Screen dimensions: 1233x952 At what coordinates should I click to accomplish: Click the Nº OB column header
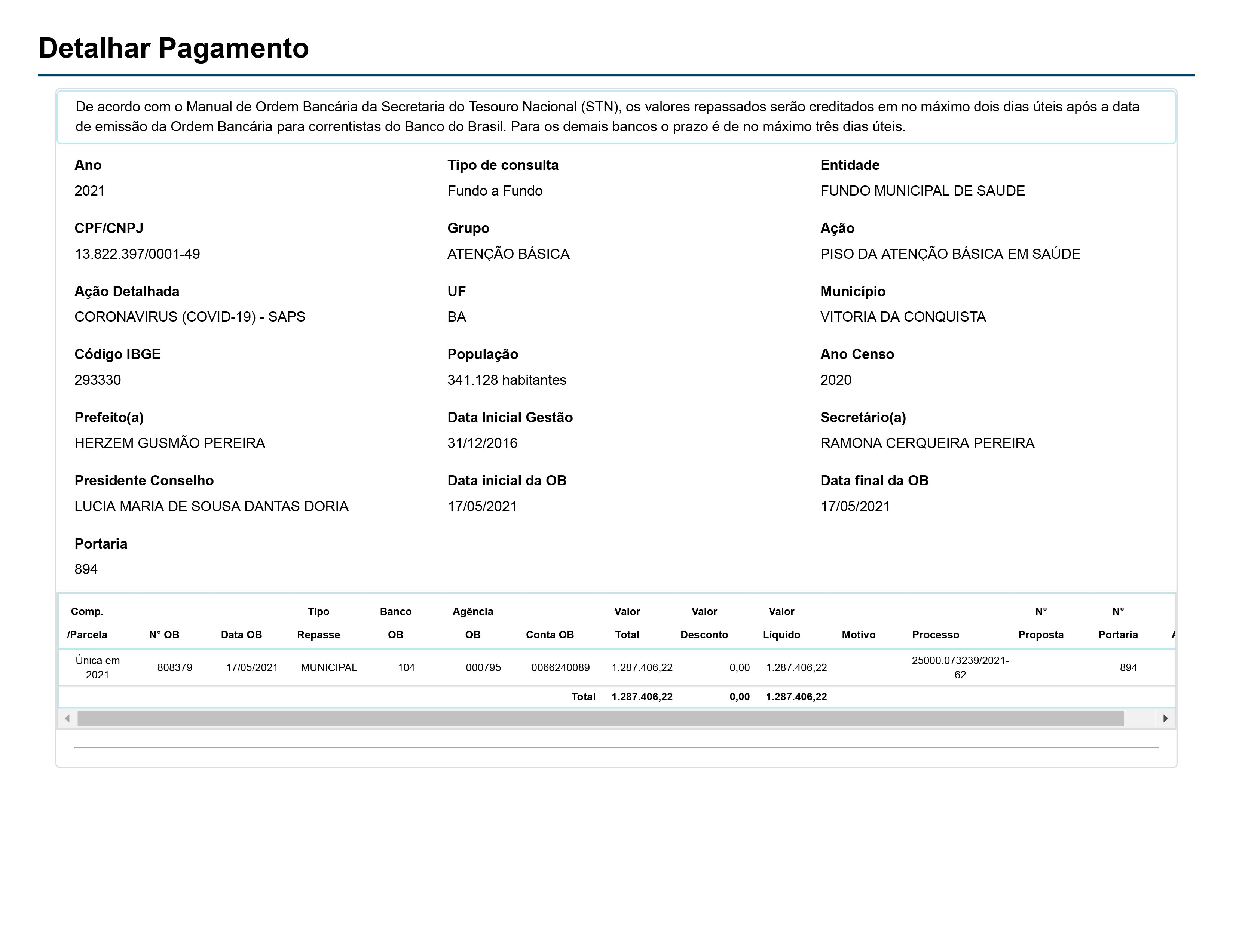(x=164, y=634)
